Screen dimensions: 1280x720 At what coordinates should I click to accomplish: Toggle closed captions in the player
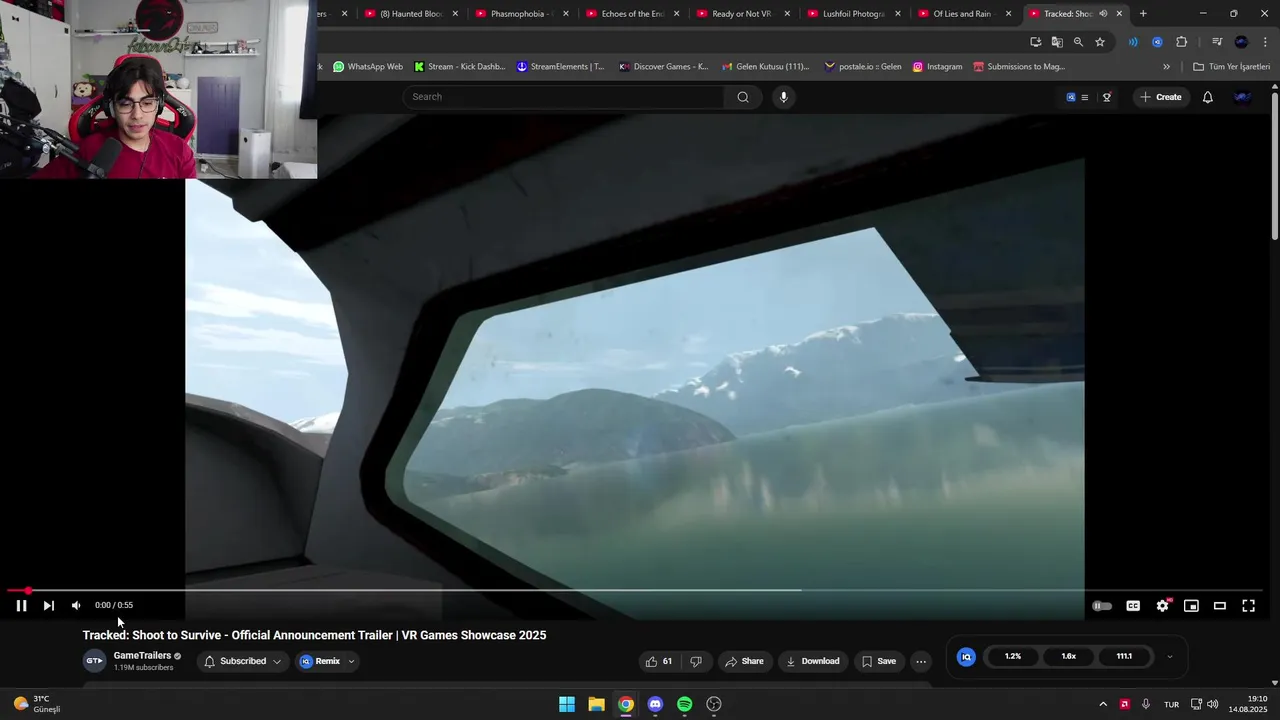tap(1133, 606)
